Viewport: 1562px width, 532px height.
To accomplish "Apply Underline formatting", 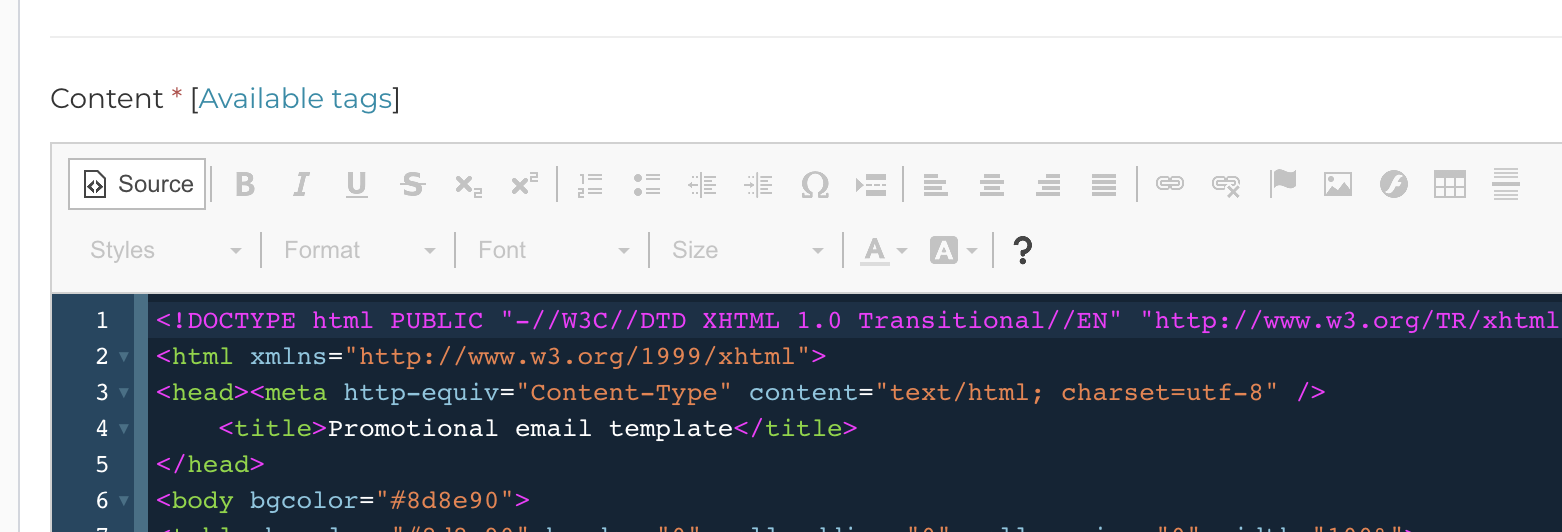I will [357, 184].
